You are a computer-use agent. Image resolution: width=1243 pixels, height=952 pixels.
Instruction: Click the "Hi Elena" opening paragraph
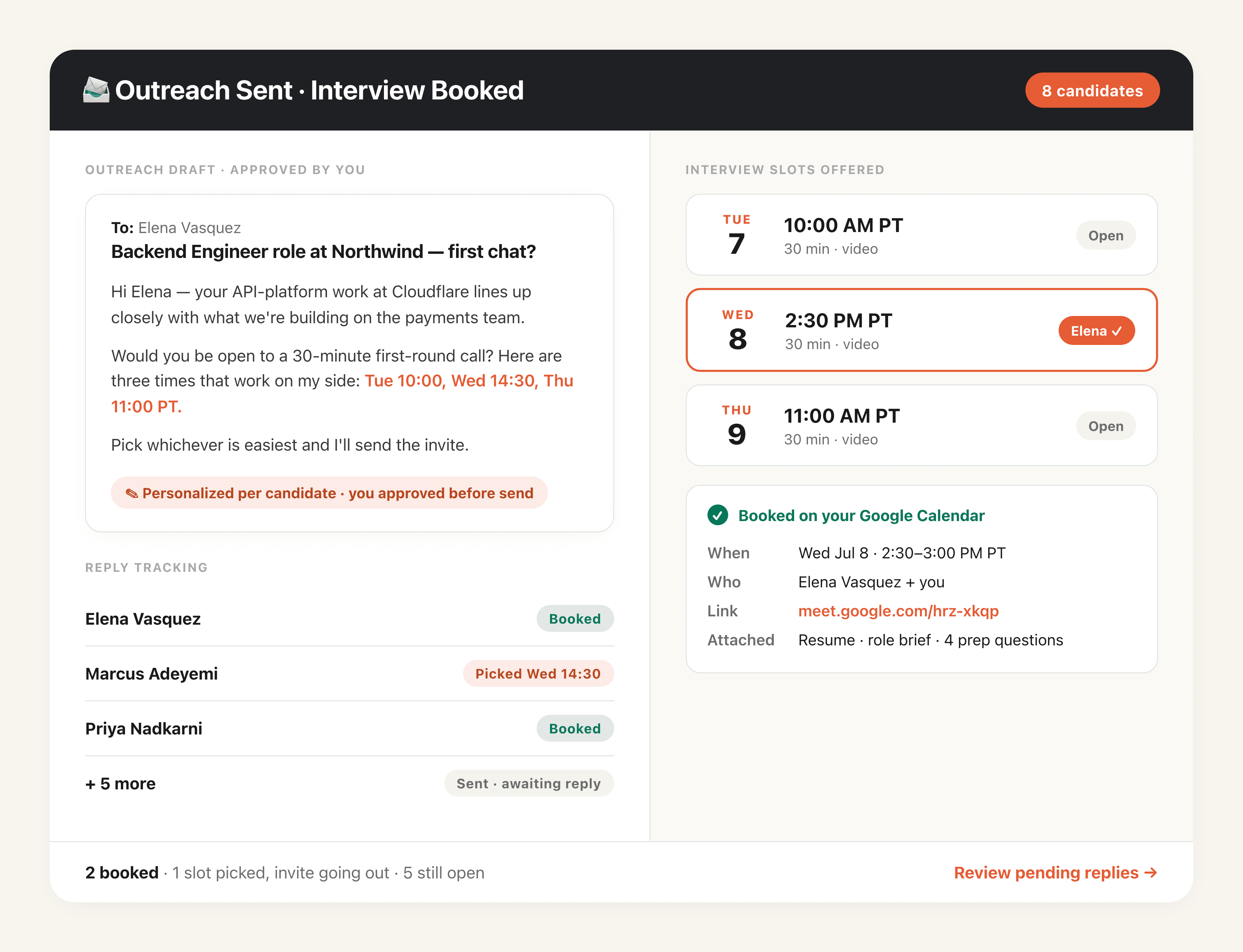tap(321, 304)
